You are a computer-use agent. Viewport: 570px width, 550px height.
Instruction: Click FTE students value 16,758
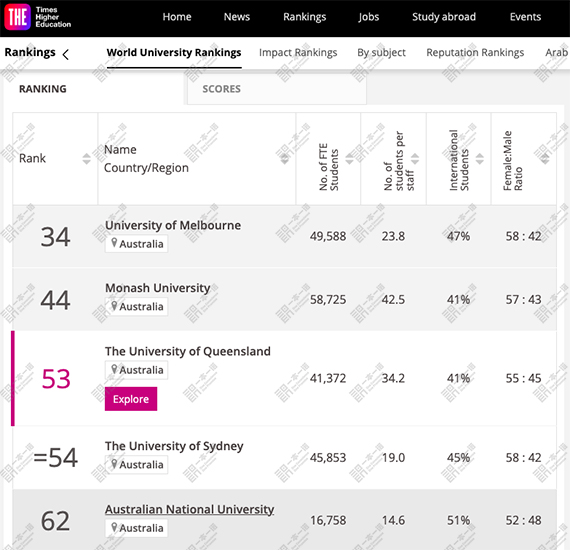(328, 521)
